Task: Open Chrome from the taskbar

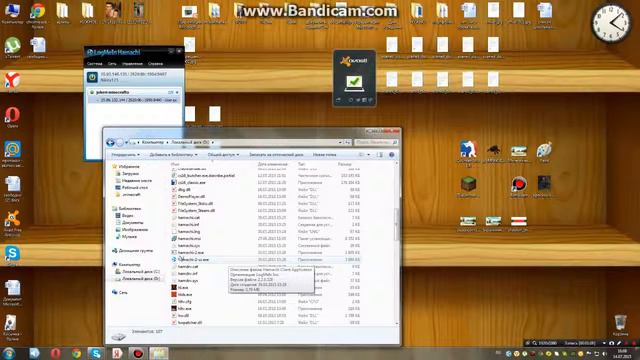Action: pos(76,353)
